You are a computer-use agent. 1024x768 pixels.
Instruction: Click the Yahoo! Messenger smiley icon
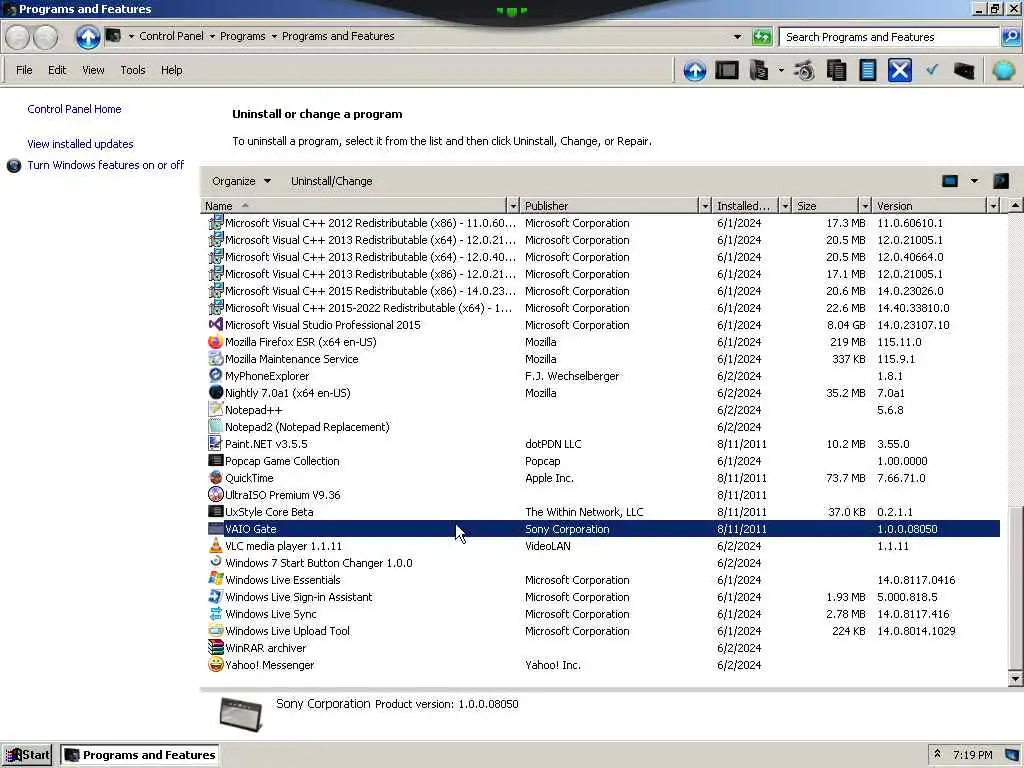point(216,664)
